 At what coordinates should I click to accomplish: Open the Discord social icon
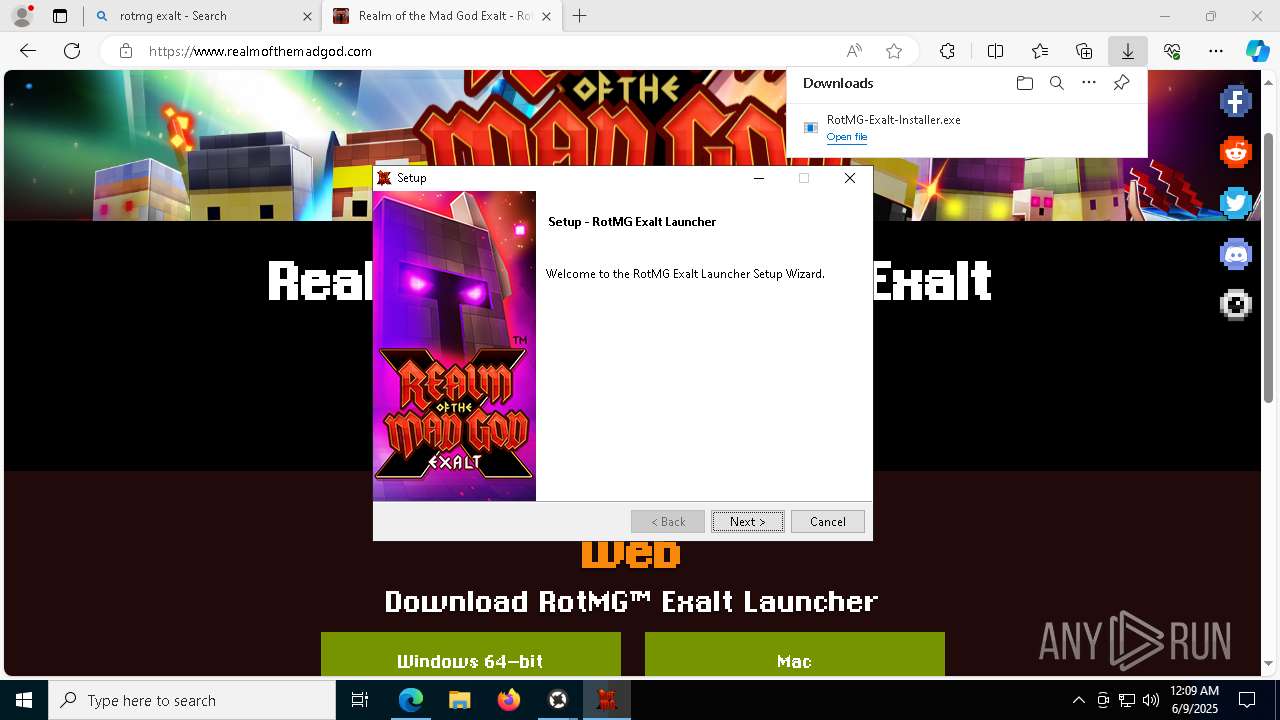click(x=1236, y=254)
